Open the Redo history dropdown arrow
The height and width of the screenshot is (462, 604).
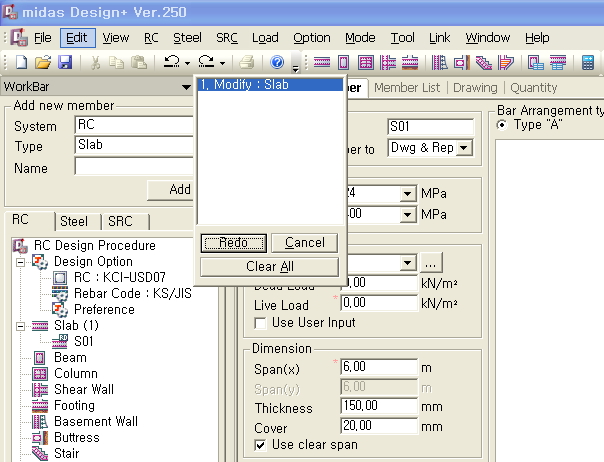pos(222,62)
